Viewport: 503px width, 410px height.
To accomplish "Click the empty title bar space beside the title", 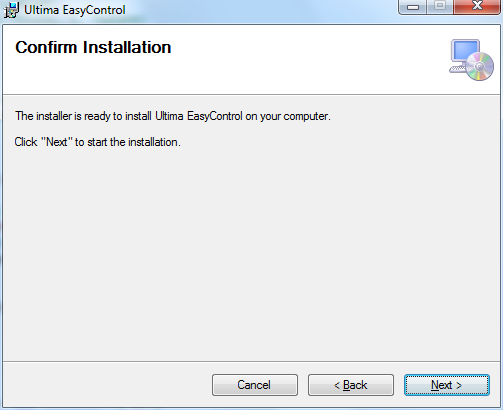I will tap(260, 10).
